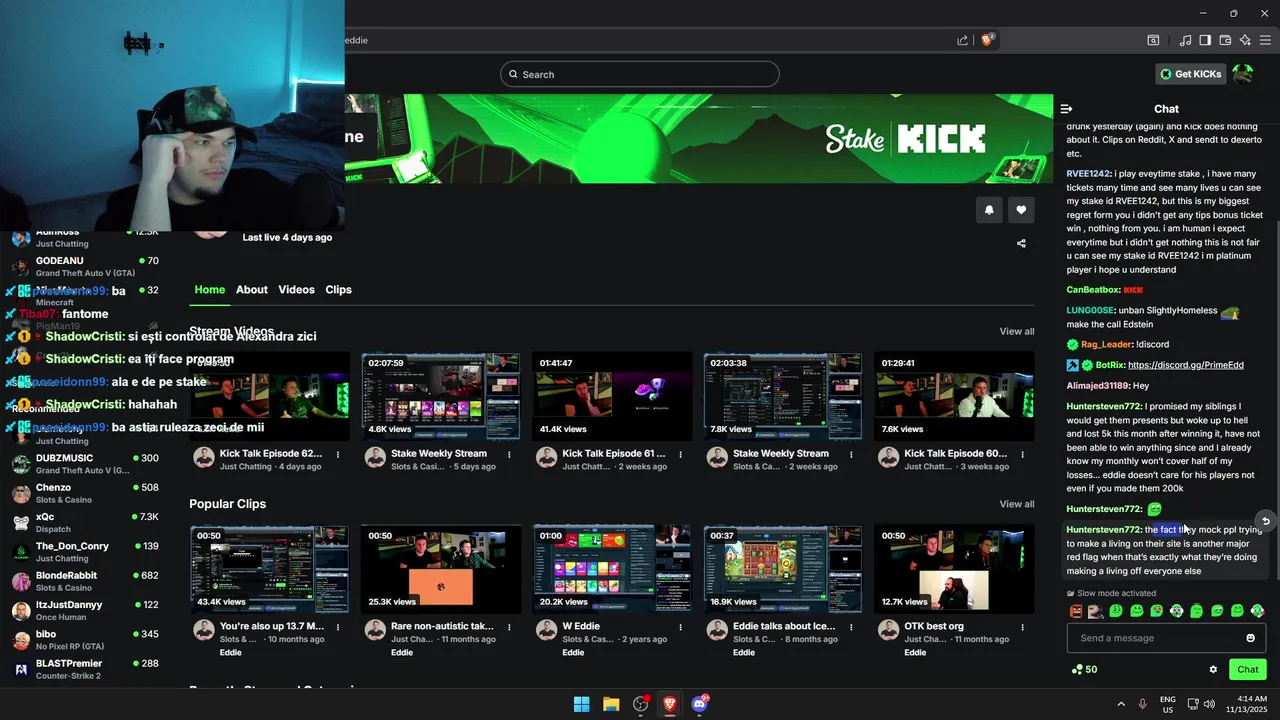Click the share channel icon
The image size is (1280, 720).
1021,243
